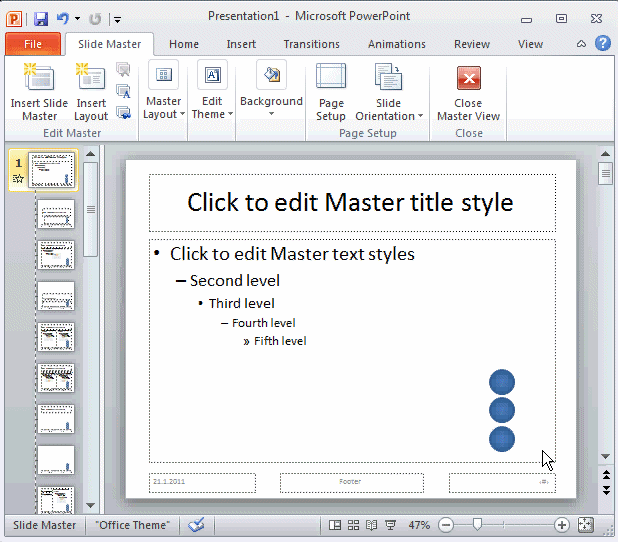Image resolution: width=618 pixels, height=542 pixels.
Task: Click the fit slide to window icon
Action: click(586, 525)
